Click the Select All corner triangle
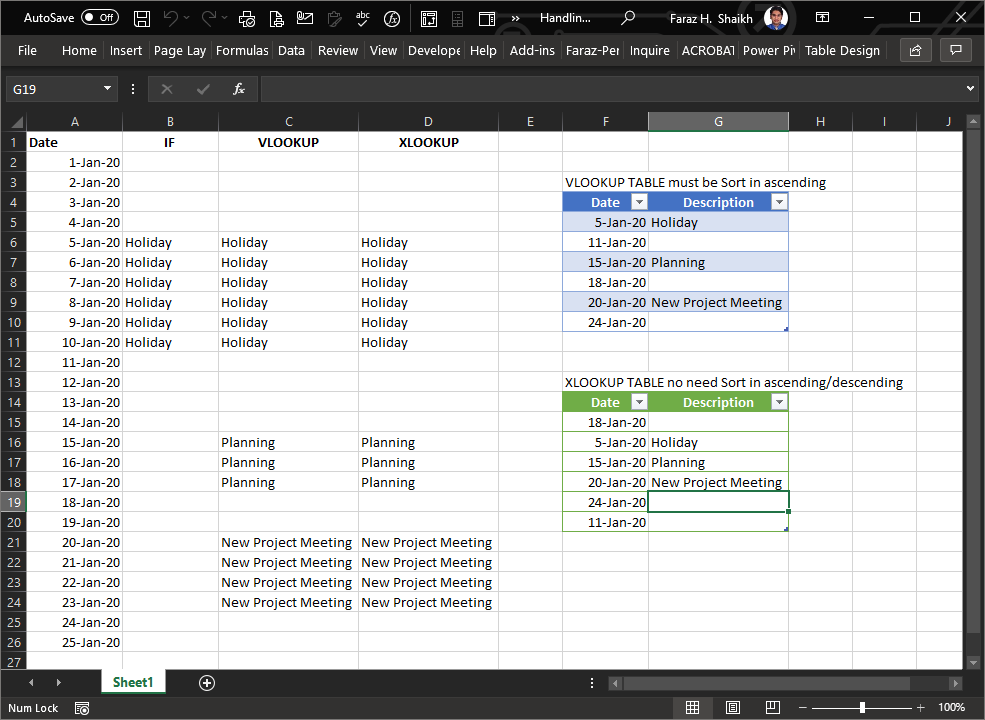 point(14,121)
